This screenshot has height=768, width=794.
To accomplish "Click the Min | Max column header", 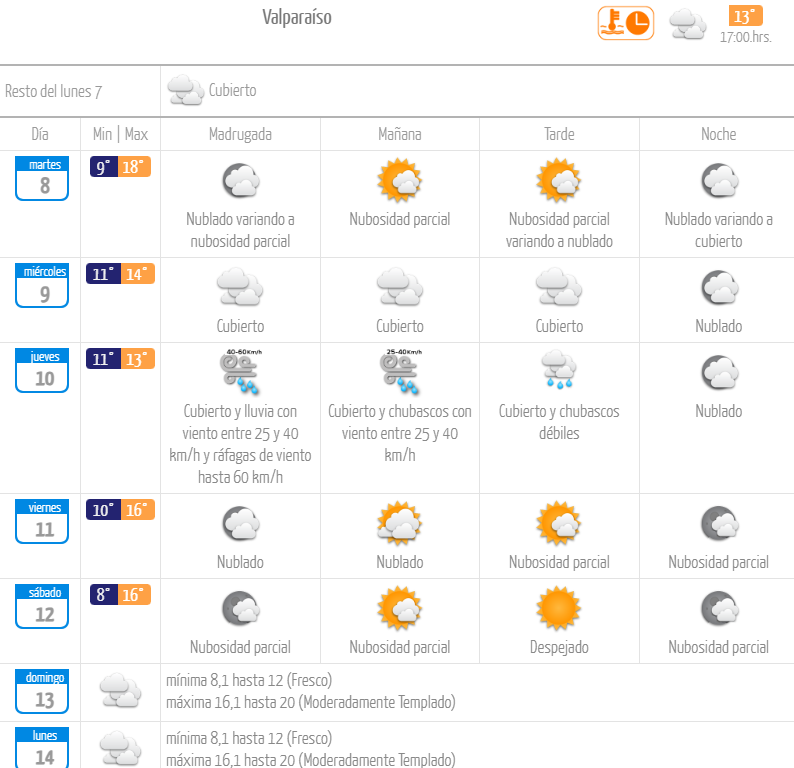I will 121,134.
